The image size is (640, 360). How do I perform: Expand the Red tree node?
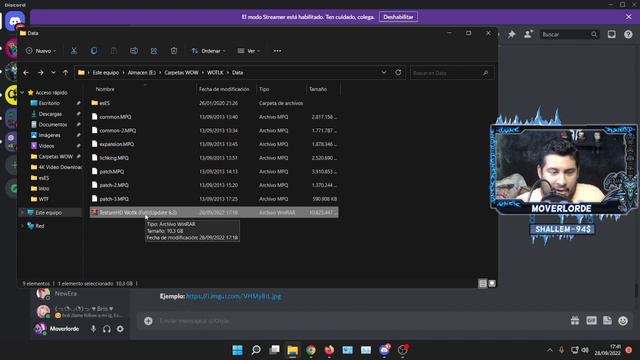tap(22, 226)
